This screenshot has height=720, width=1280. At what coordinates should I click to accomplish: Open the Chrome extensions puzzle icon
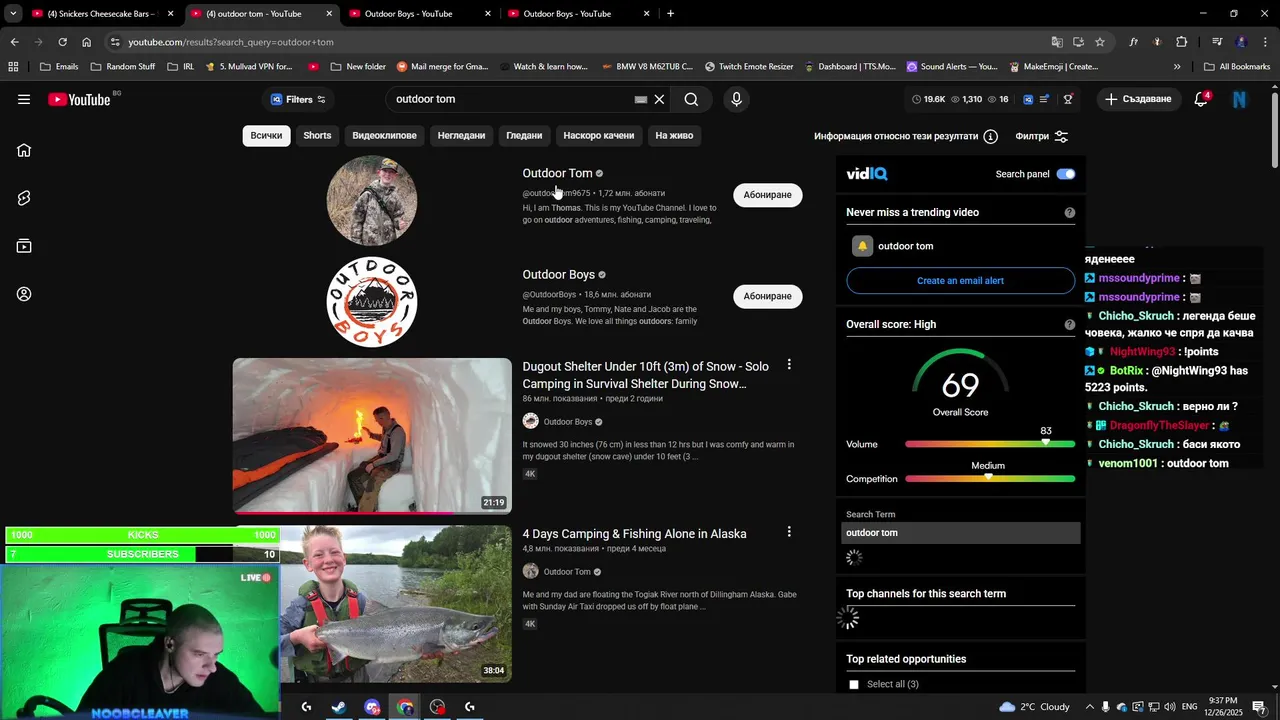tap(1181, 42)
